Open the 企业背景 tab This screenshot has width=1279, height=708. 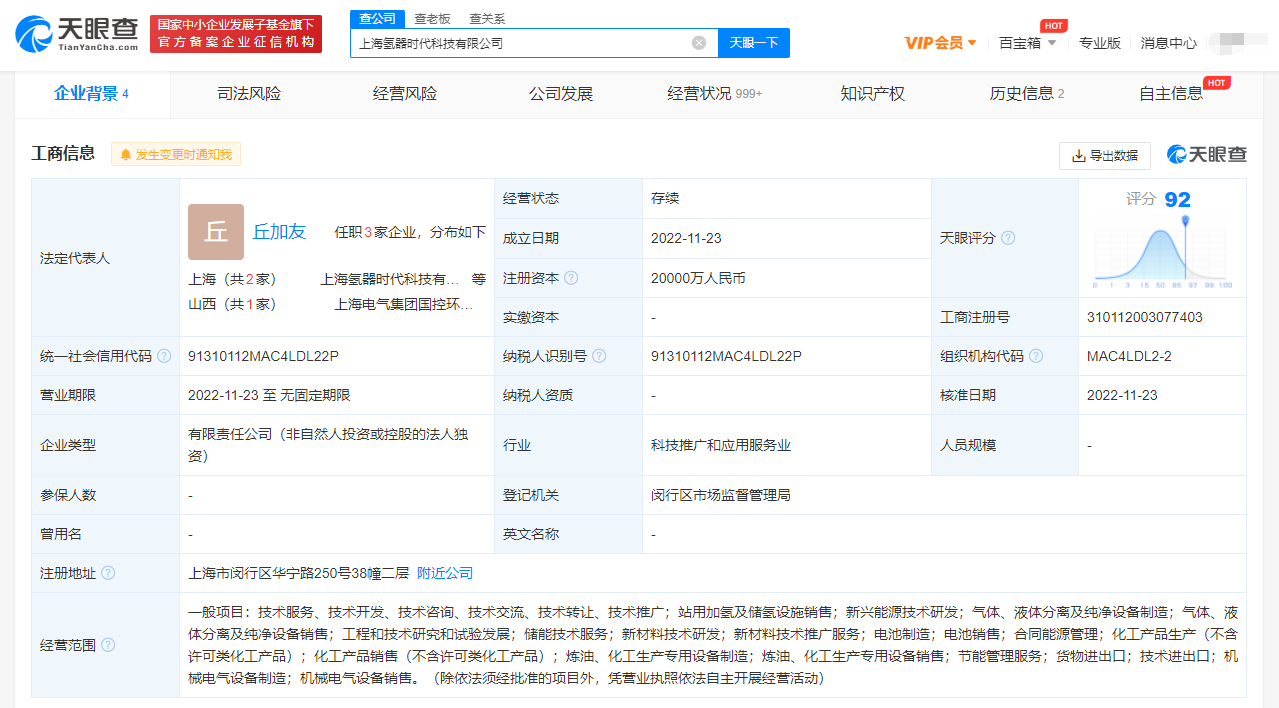(92, 94)
